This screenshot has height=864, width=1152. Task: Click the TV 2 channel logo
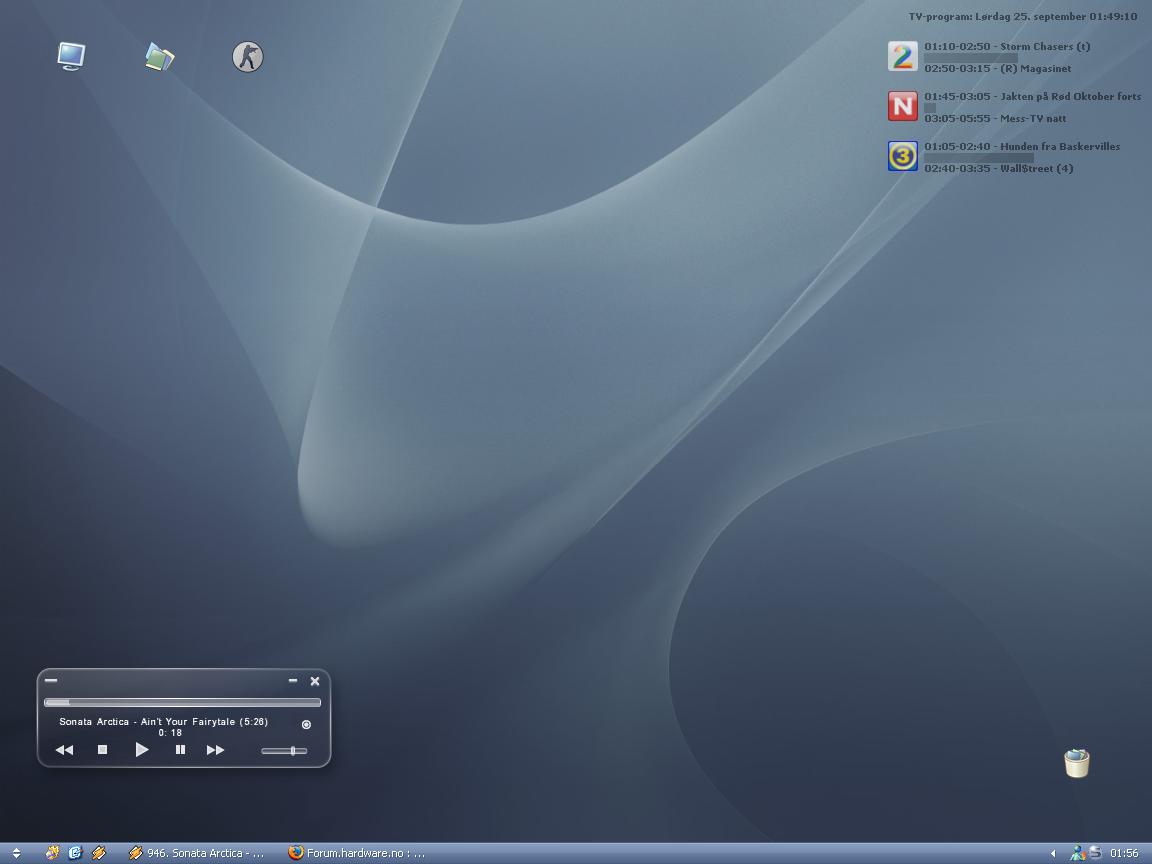click(x=902, y=57)
